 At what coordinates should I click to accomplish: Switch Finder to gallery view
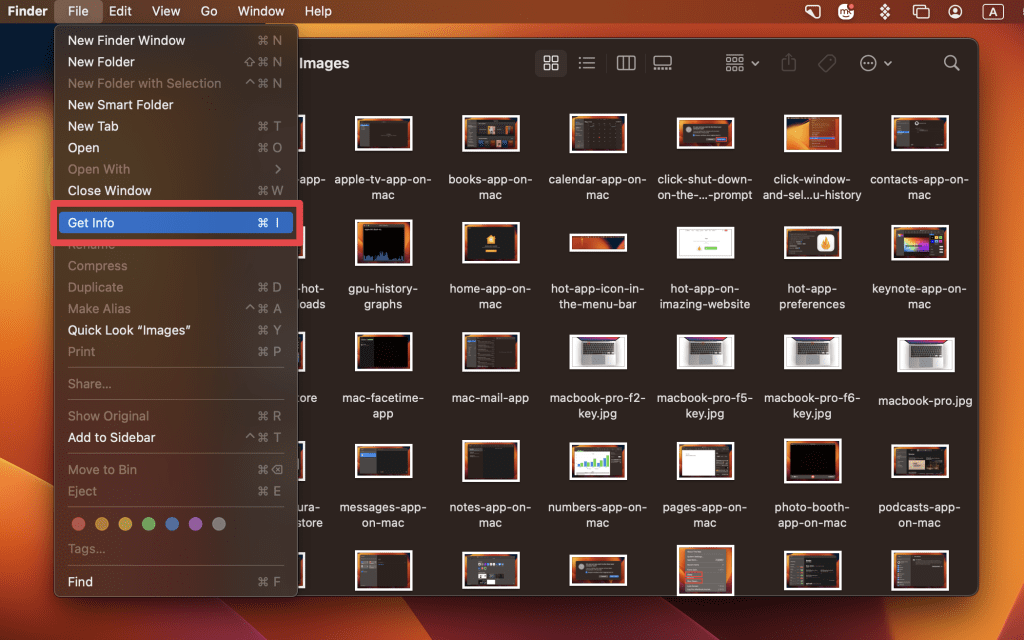662,63
